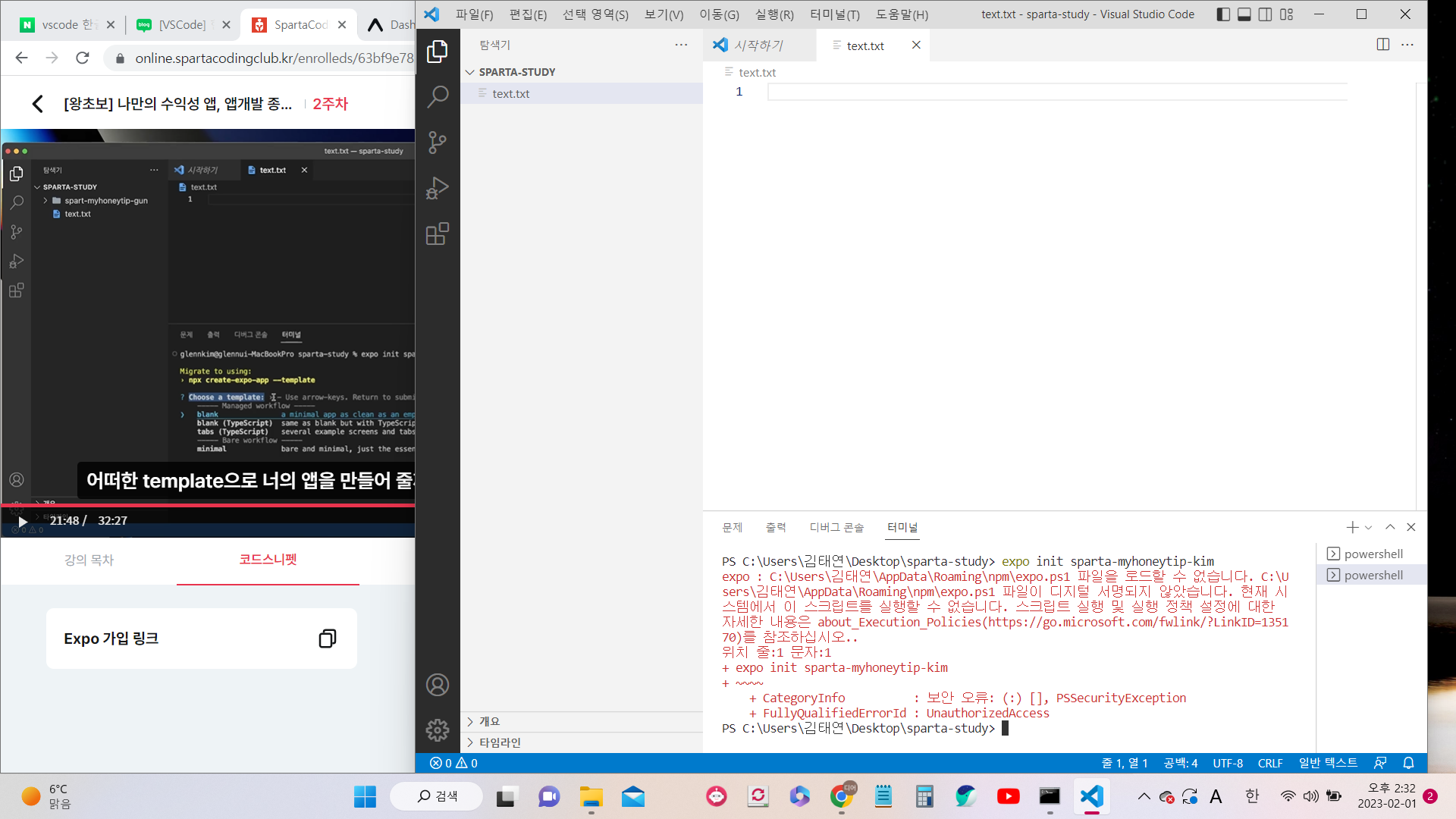Switch to the 디버그 콘솔 panel tab
The width and height of the screenshot is (1456, 819).
836,527
